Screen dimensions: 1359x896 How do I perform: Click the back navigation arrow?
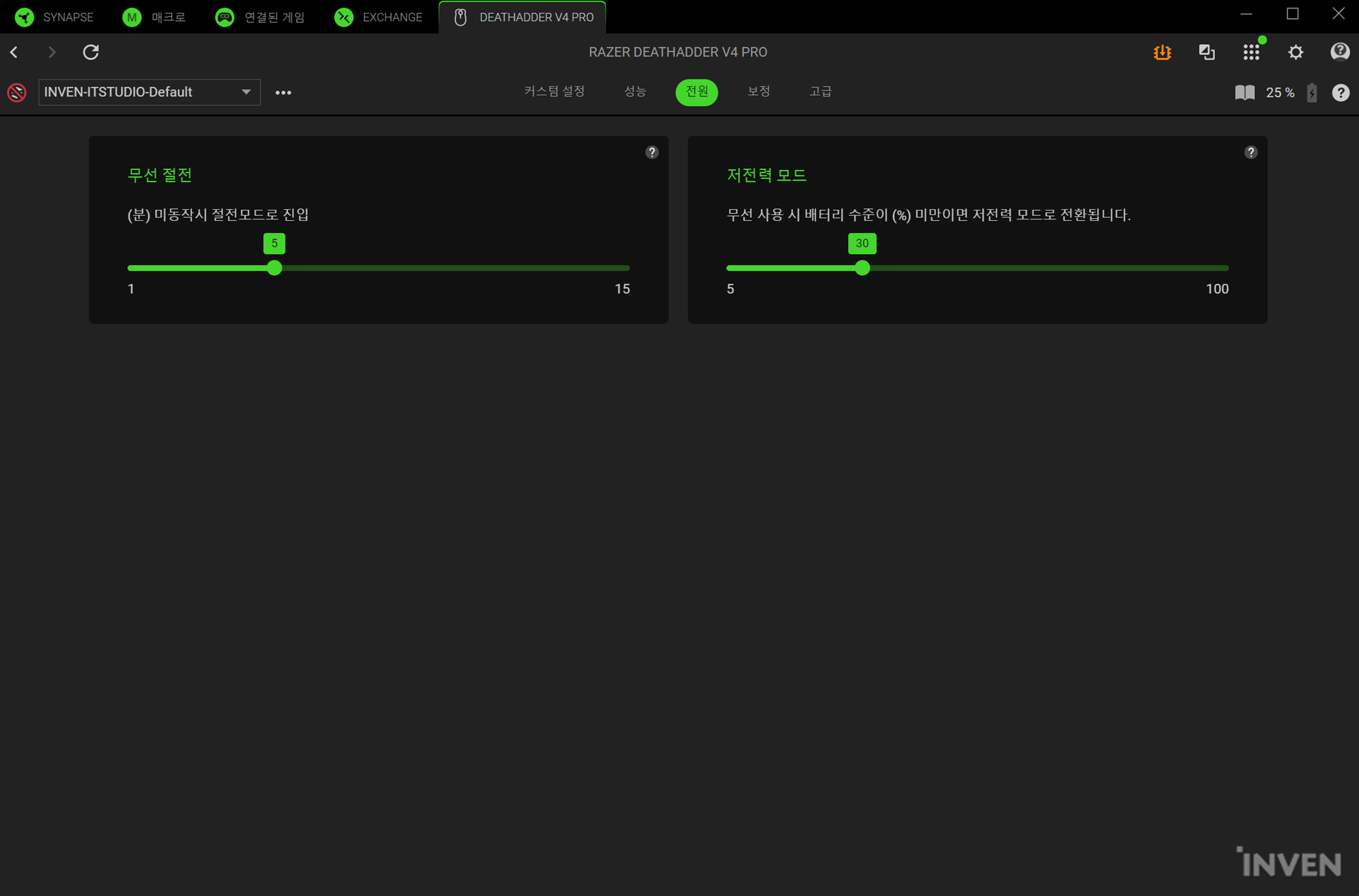14,52
